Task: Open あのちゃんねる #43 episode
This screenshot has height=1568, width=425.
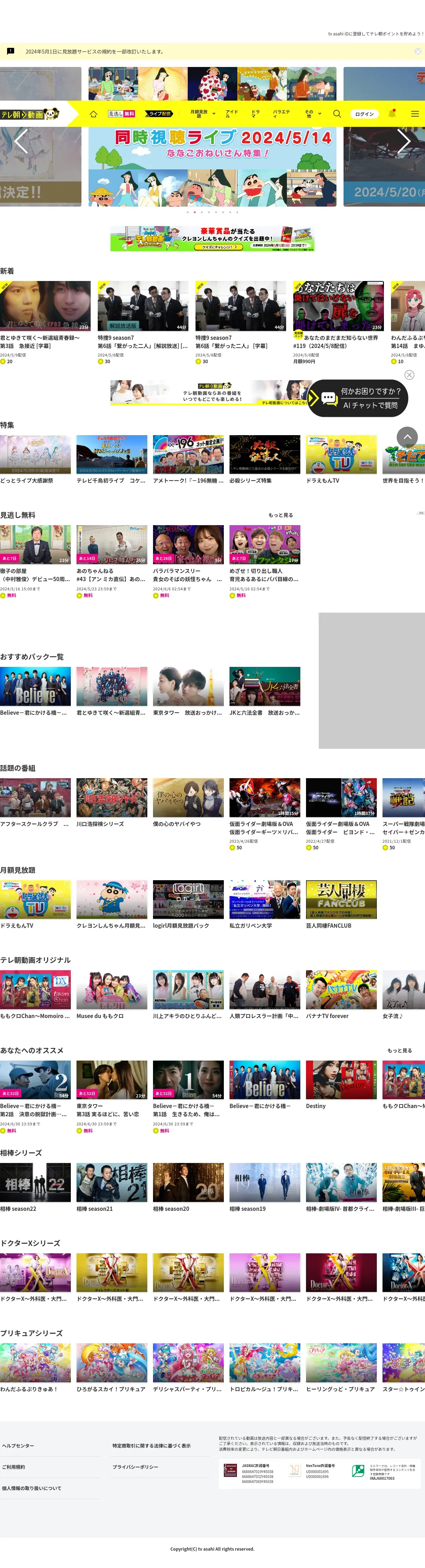Action: coord(112,544)
